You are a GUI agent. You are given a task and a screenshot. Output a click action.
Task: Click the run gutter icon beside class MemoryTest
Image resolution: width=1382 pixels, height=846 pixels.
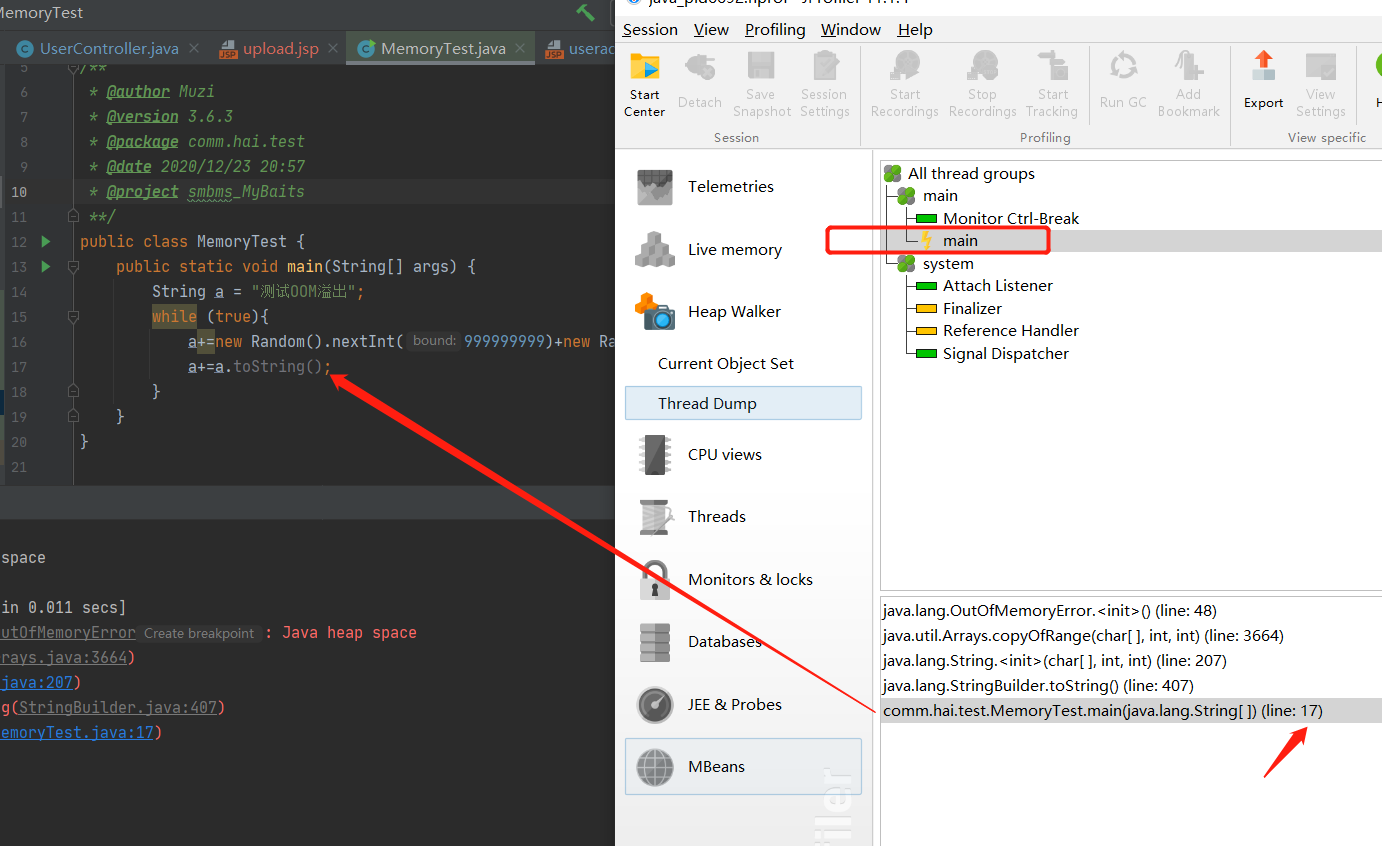(x=45, y=241)
